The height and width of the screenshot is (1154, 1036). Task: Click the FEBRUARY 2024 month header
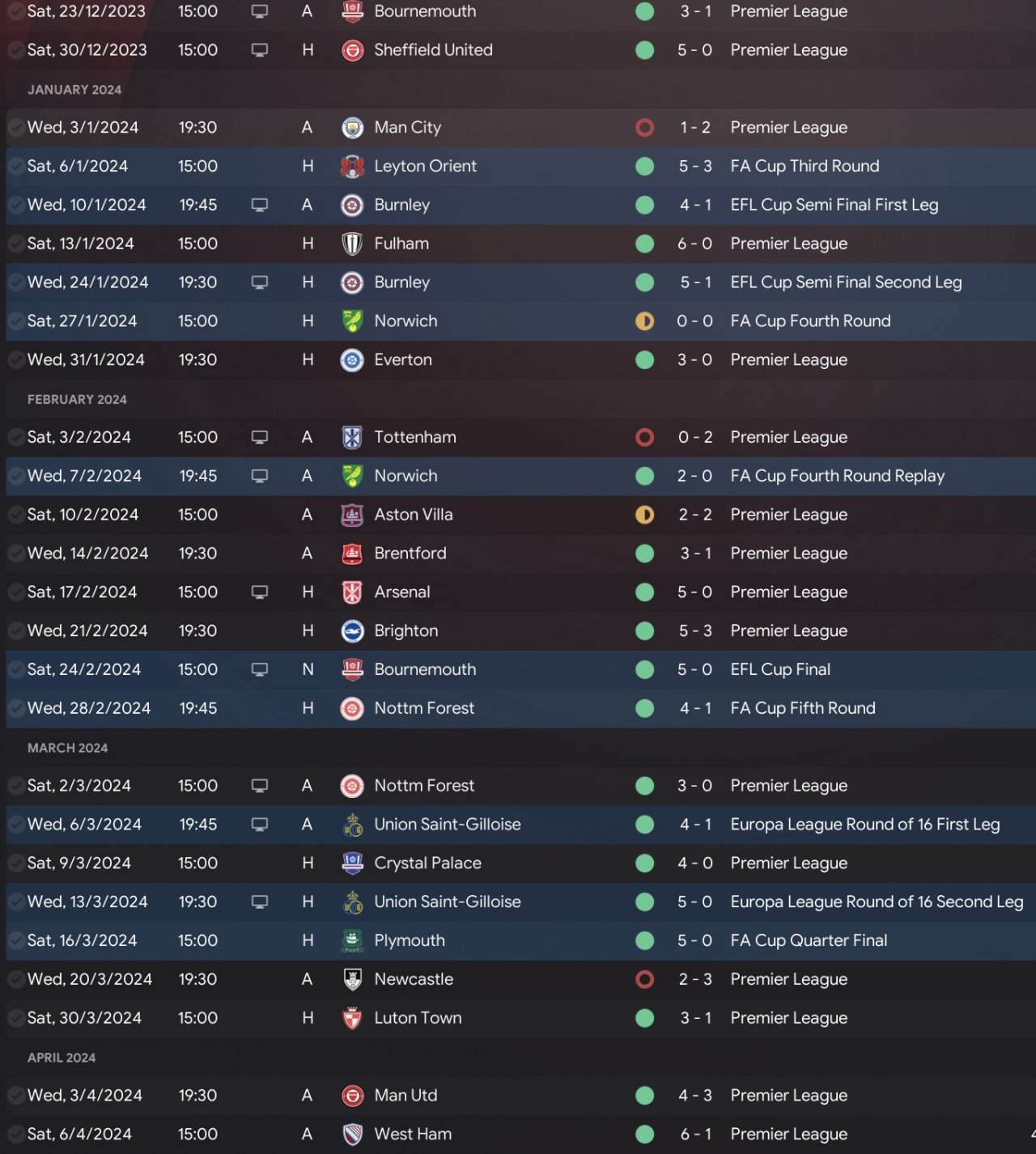(x=77, y=400)
